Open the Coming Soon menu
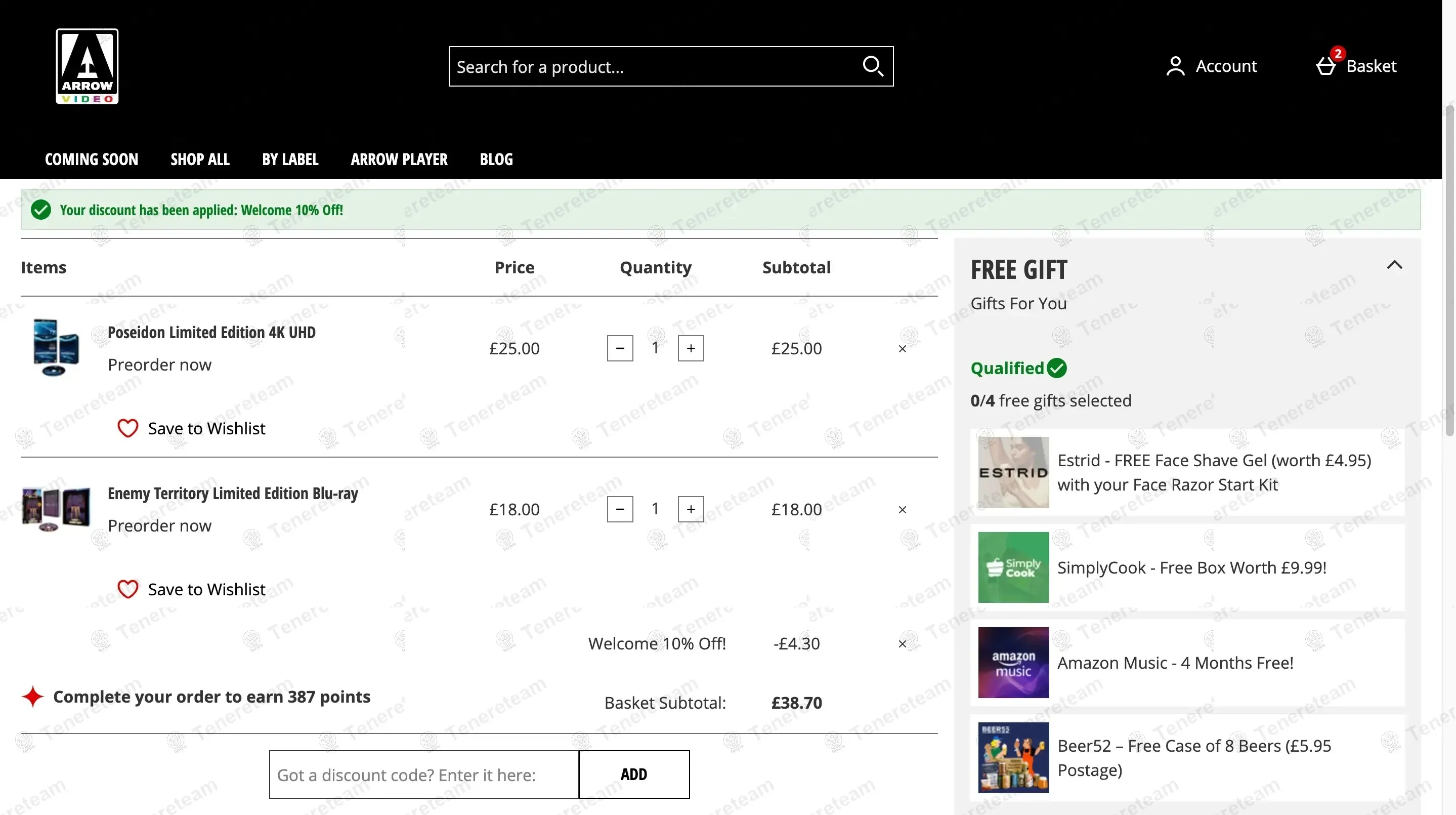Screen dimensions: 1456x815 [92, 159]
